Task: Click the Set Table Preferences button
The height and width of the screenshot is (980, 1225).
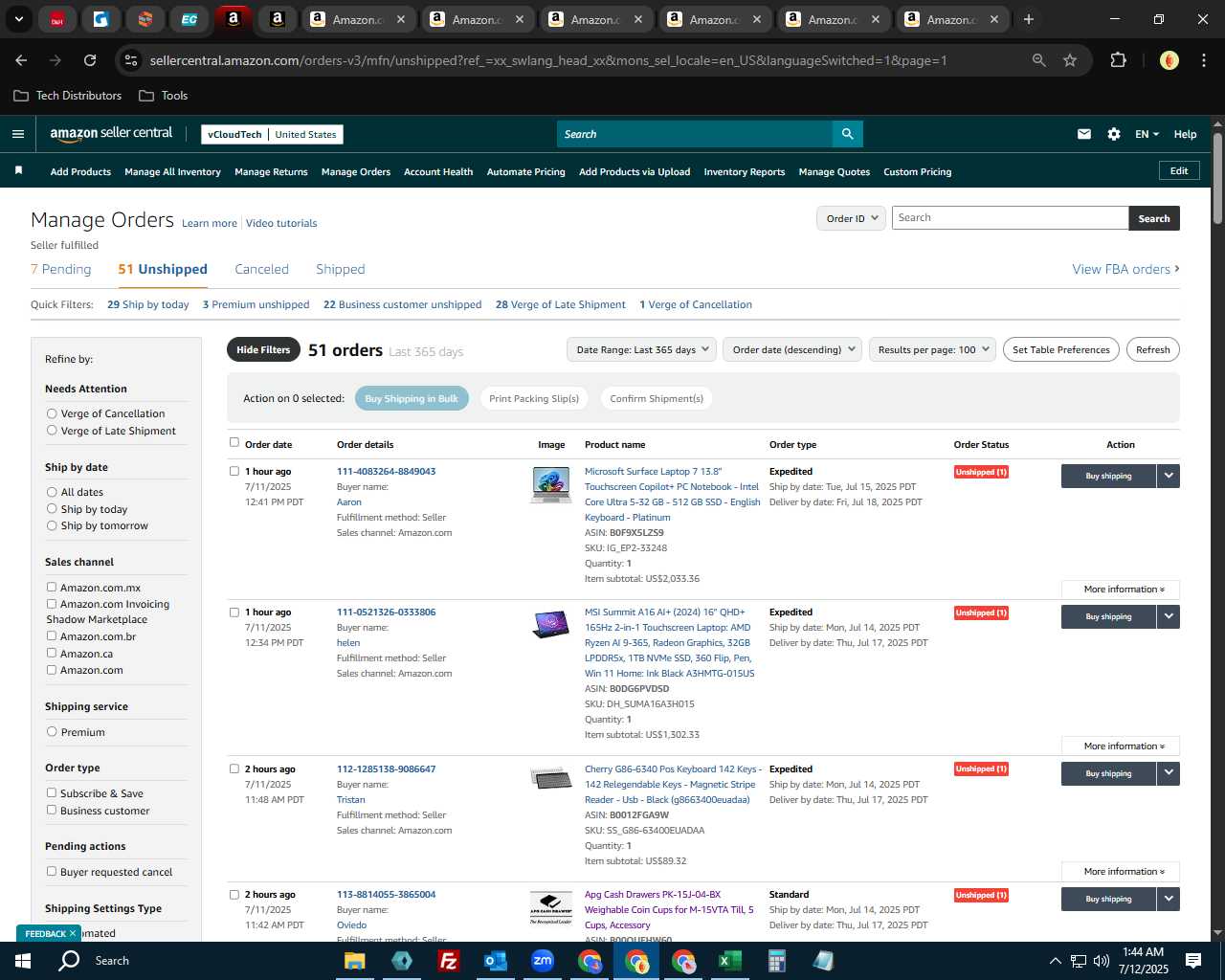Action: click(1060, 349)
